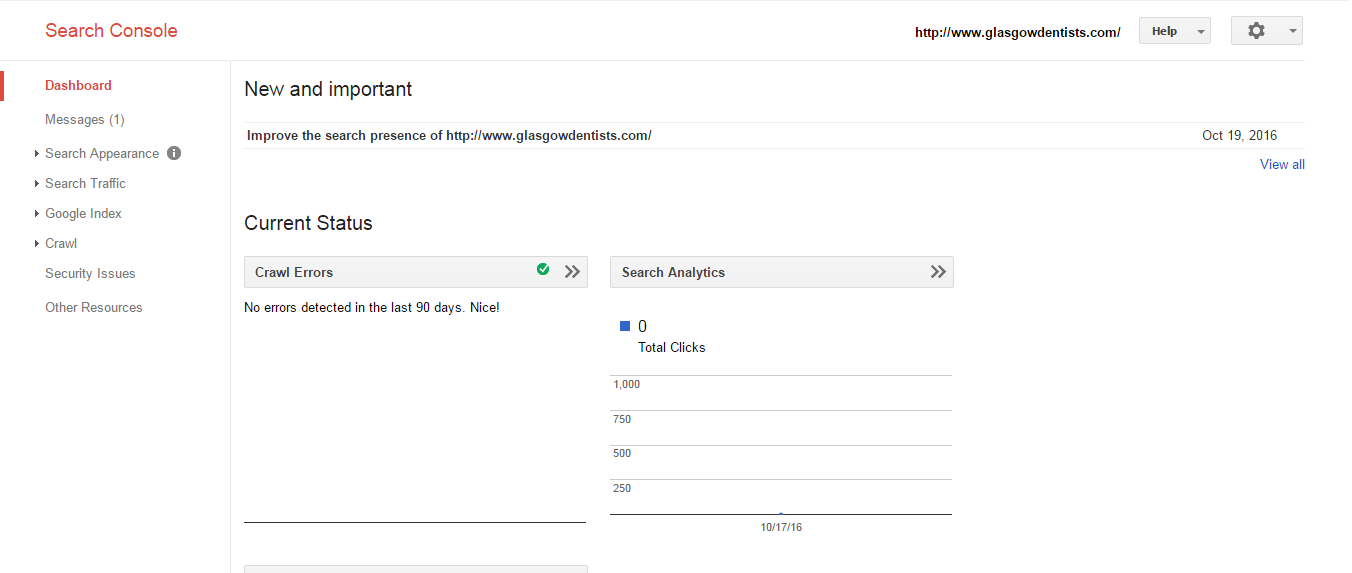Click the glasgowdentists.com property URL in the header
Screen dimensions: 1352x573
click(1018, 32)
